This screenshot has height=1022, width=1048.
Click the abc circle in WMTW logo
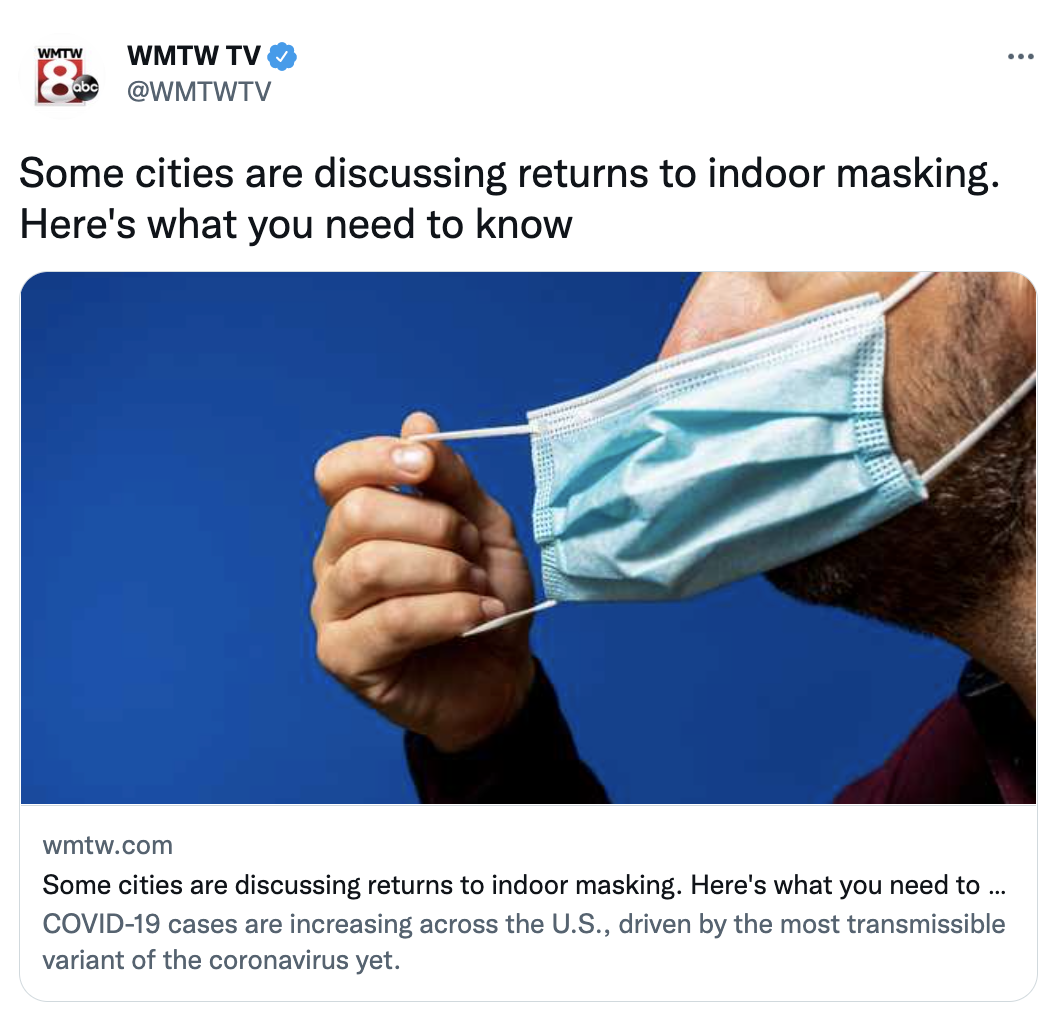(x=86, y=88)
